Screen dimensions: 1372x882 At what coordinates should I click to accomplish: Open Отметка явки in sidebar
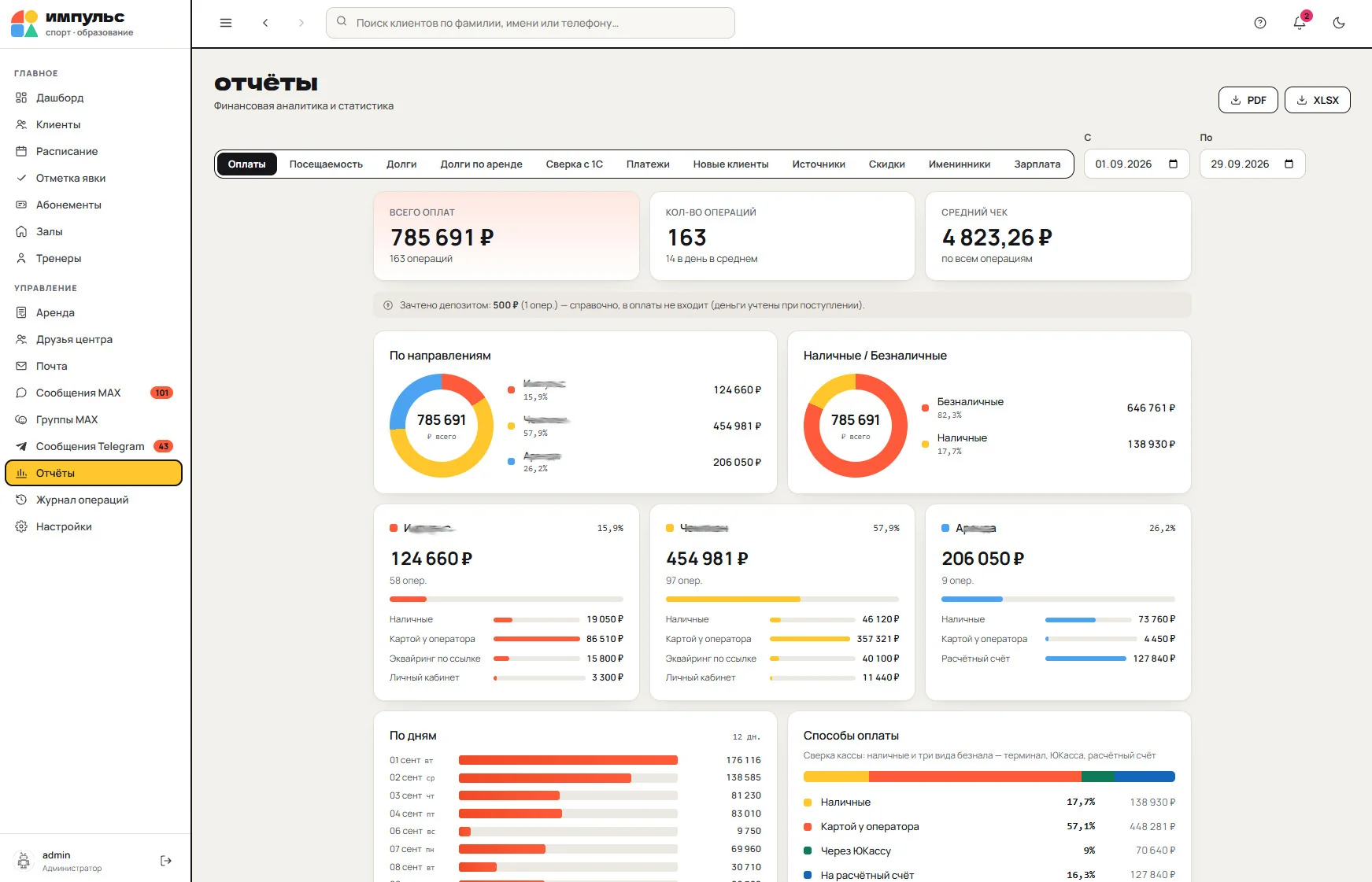coord(94,178)
